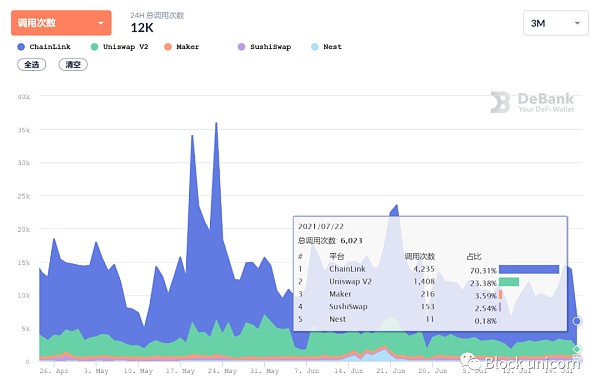Image resolution: width=600 pixels, height=388 pixels.
Task: Select the 平台 column header
Action: (337, 256)
